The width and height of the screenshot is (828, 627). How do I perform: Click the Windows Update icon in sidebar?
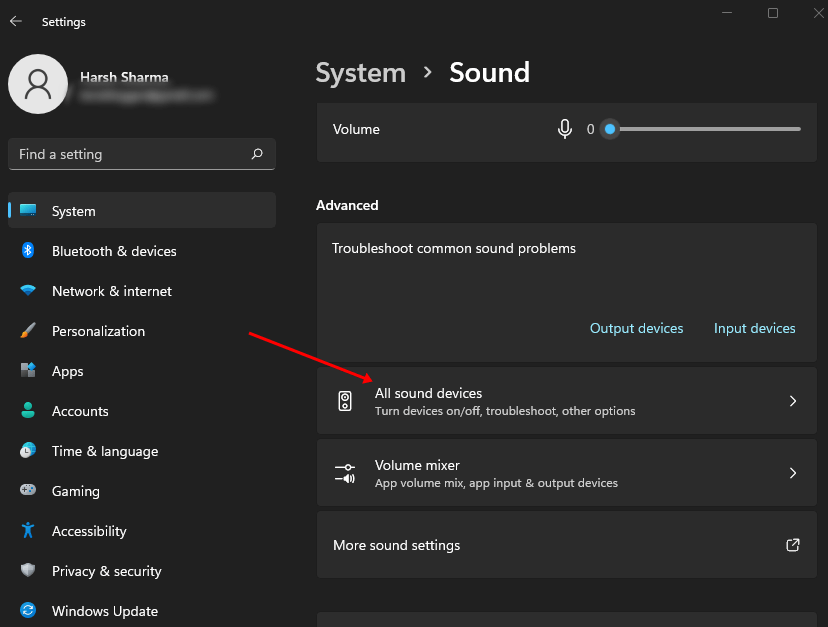28,611
